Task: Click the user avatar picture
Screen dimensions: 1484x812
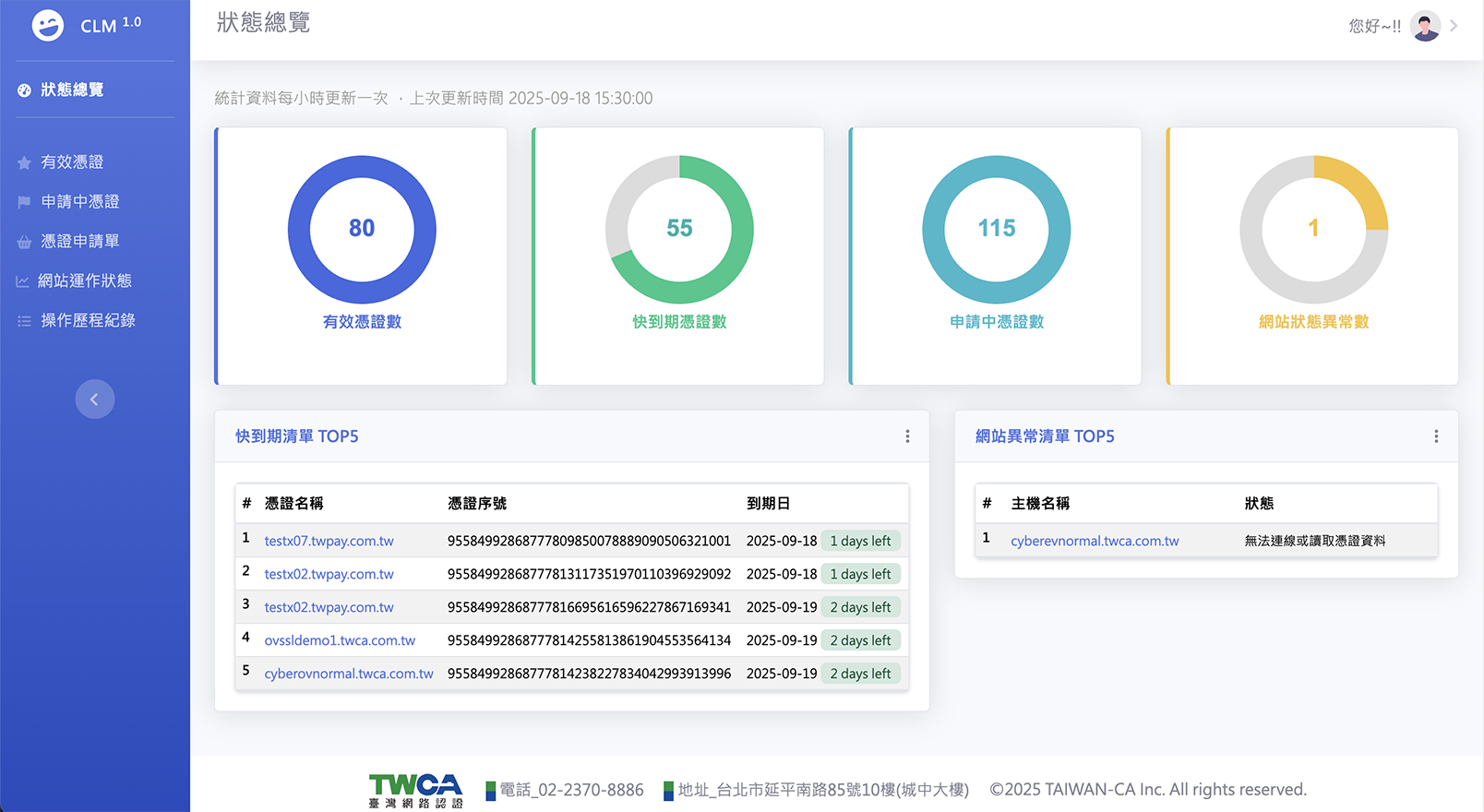Action: [x=1425, y=26]
